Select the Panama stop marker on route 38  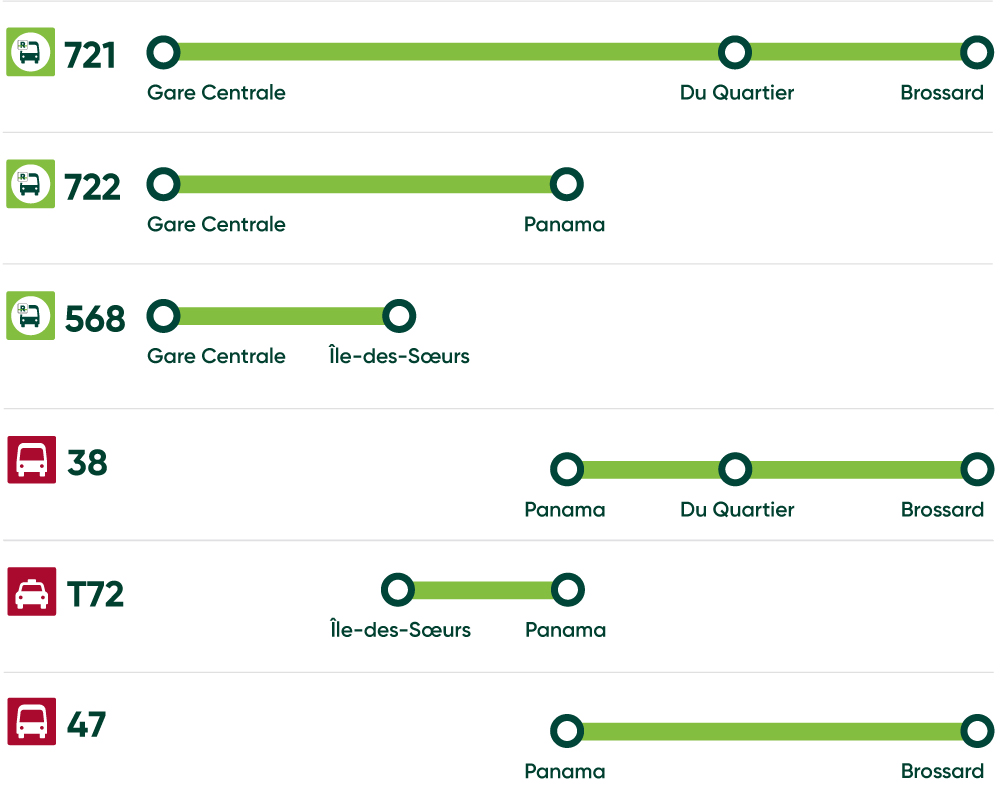[x=567, y=469]
